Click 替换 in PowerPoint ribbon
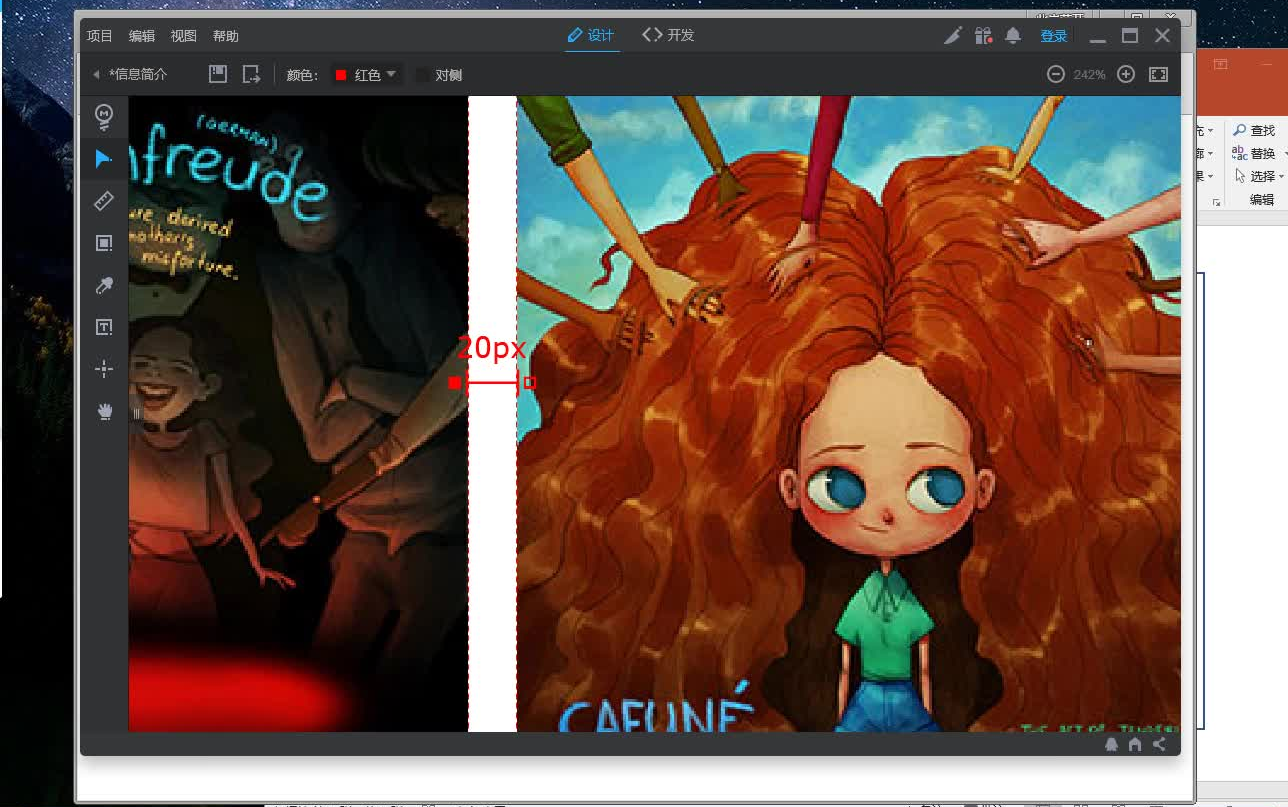This screenshot has width=1288, height=807. pyautogui.click(x=1254, y=153)
